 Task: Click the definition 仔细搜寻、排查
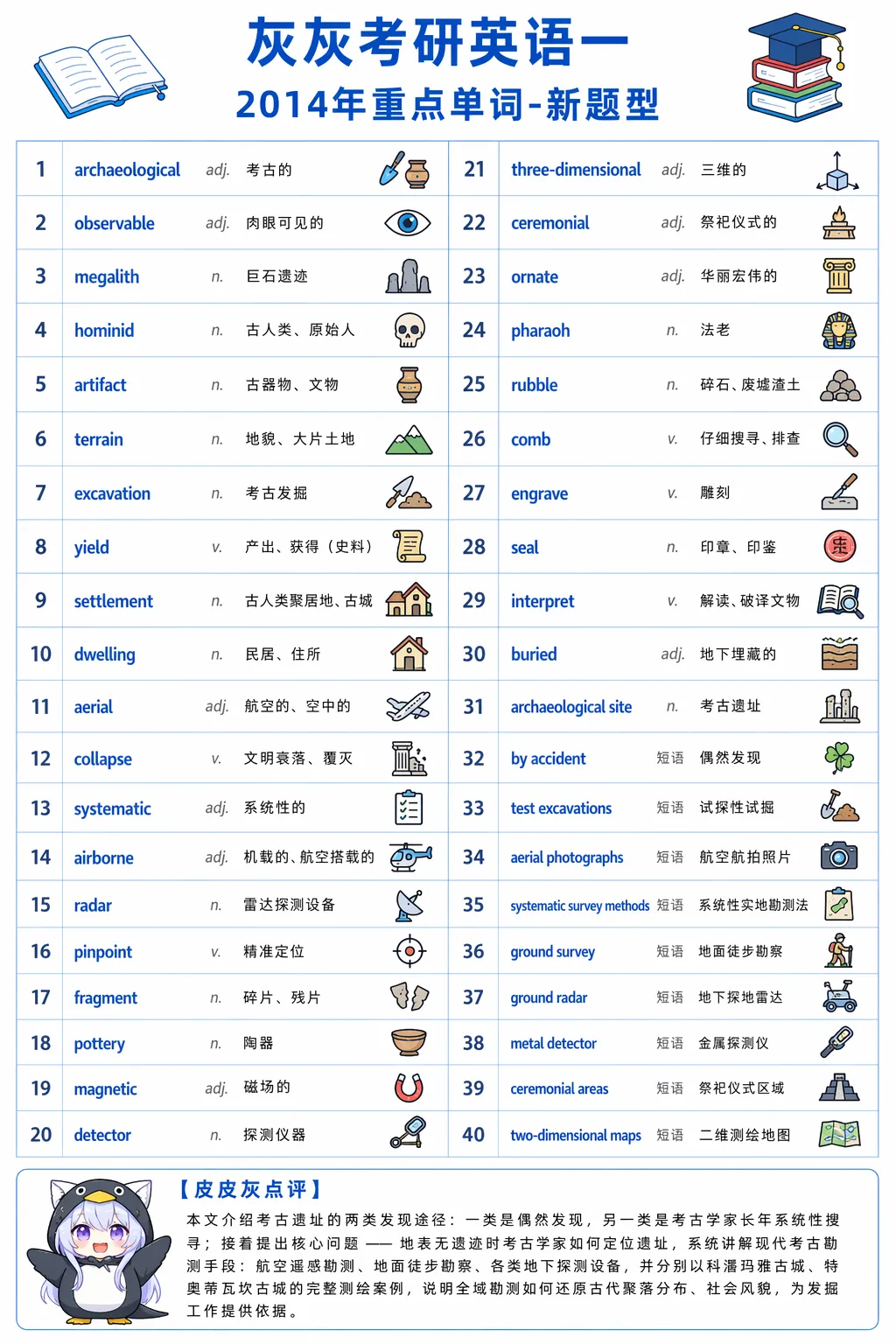click(750, 438)
